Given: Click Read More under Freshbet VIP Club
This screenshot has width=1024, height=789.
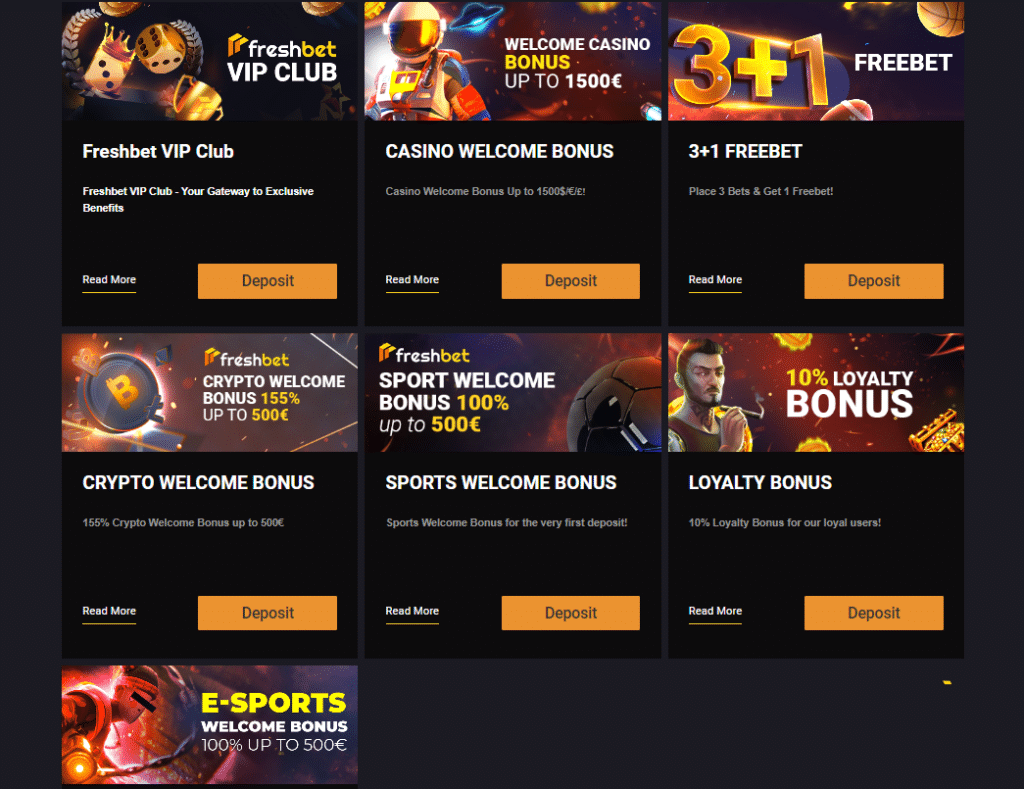Looking at the screenshot, I should (109, 280).
